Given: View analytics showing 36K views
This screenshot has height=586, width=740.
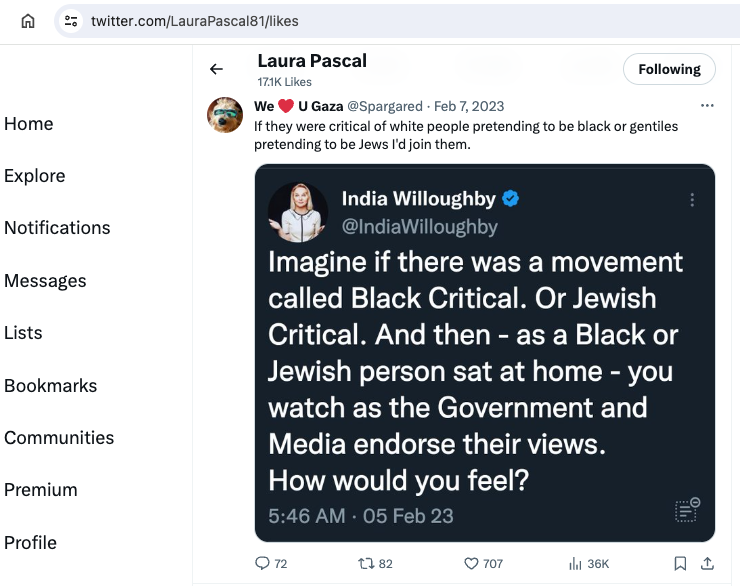Looking at the screenshot, I should point(589,563).
